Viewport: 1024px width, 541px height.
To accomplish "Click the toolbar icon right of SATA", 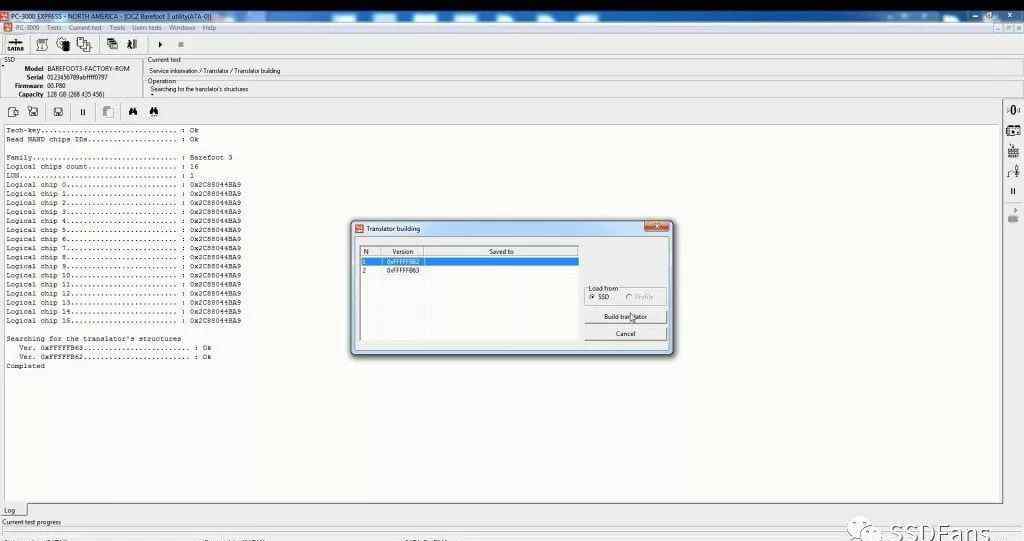I will [x=42, y=44].
